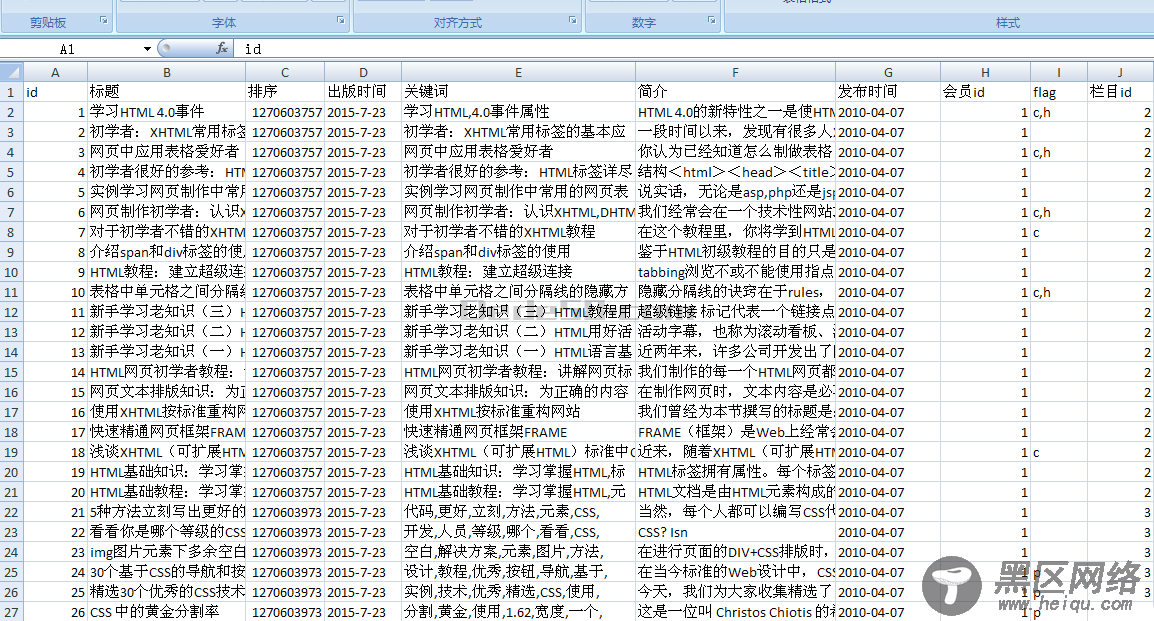Select column A header
Image resolution: width=1154 pixels, height=621 pixels.
coord(55,72)
